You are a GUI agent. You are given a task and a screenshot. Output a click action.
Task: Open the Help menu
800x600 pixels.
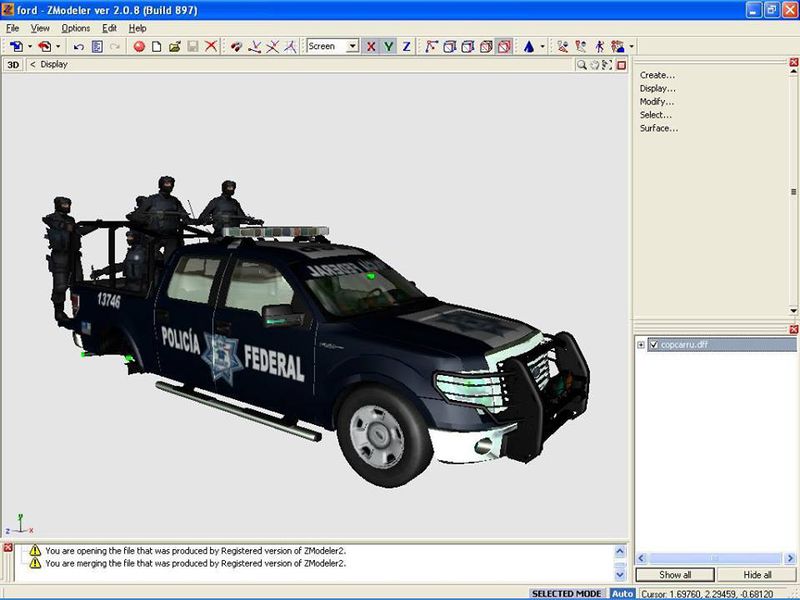point(137,29)
